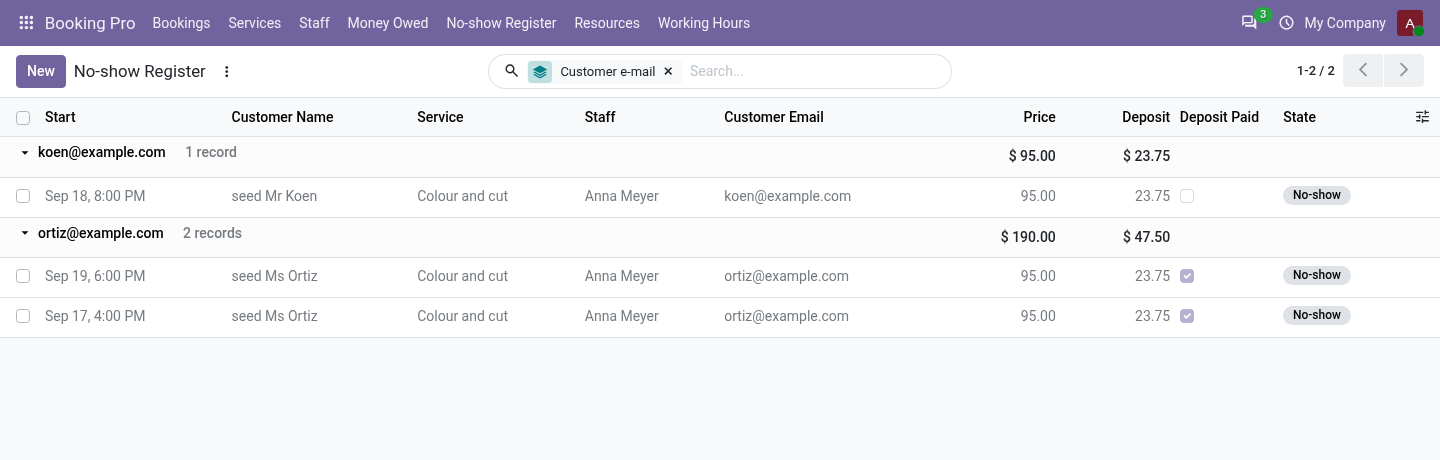The height and width of the screenshot is (460, 1440).
Task: Open the conversations chat icon with badge
Action: pyautogui.click(x=1249, y=23)
